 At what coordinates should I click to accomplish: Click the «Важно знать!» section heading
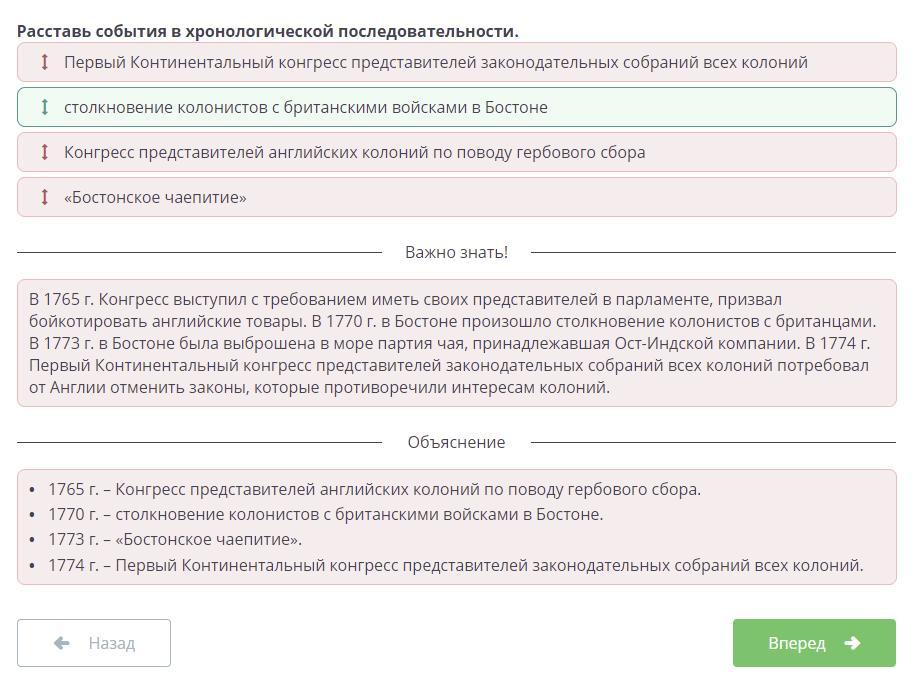(x=456, y=252)
